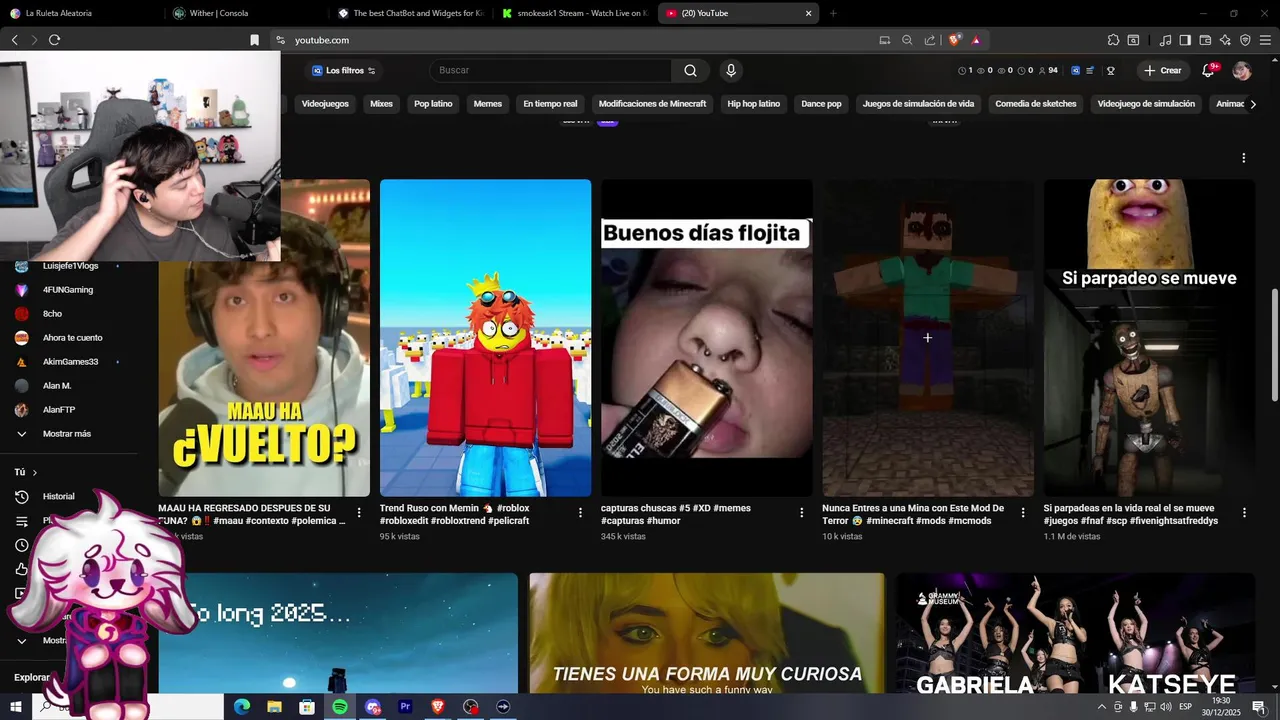Screen dimensions: 1280x720
Task: Switch to smokeask1 Stream browser tab
Action: [x=575, y=13]
